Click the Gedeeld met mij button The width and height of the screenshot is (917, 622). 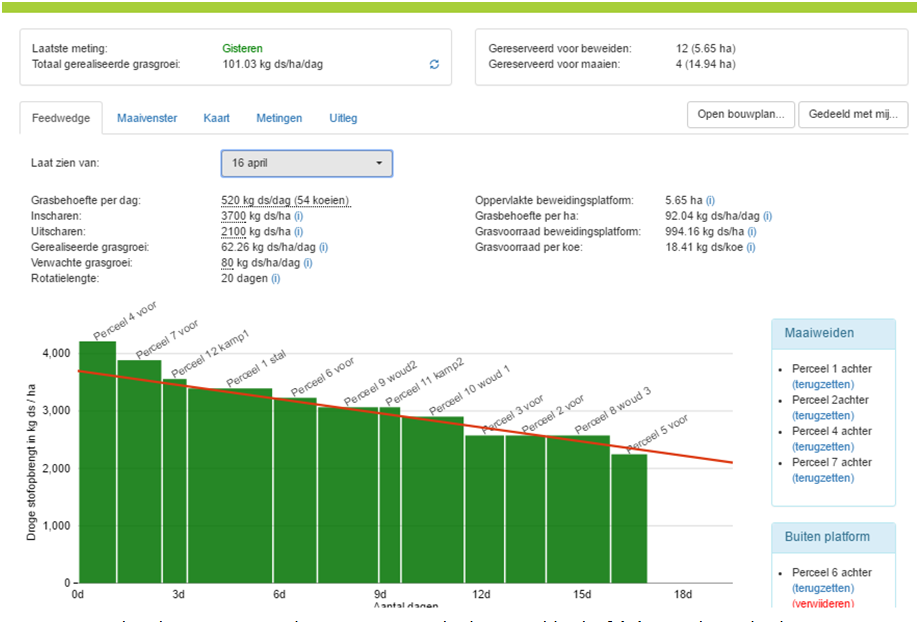pos(852,114)
